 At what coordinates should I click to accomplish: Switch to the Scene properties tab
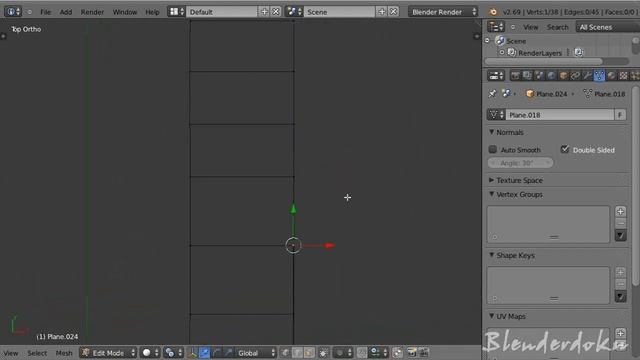[539, 76]
